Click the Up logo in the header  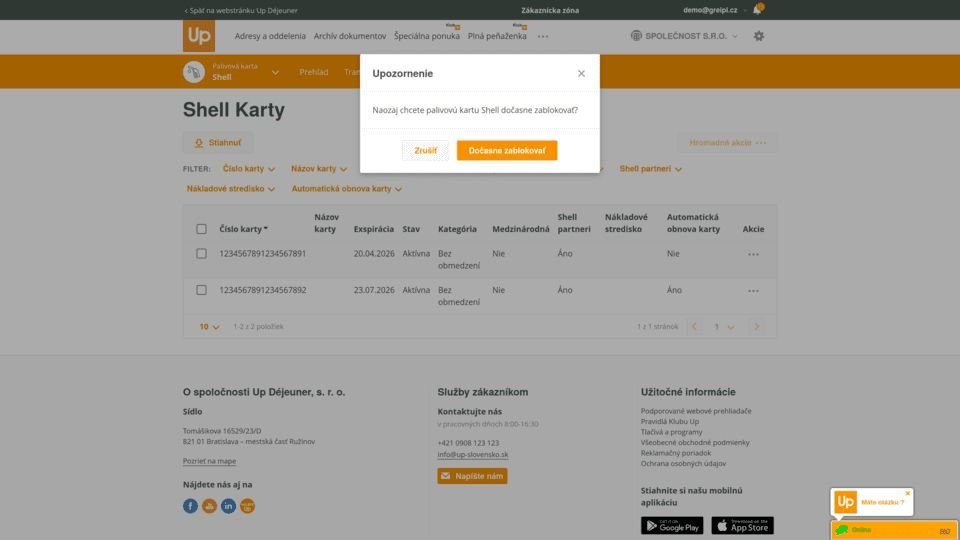(198, 36)
